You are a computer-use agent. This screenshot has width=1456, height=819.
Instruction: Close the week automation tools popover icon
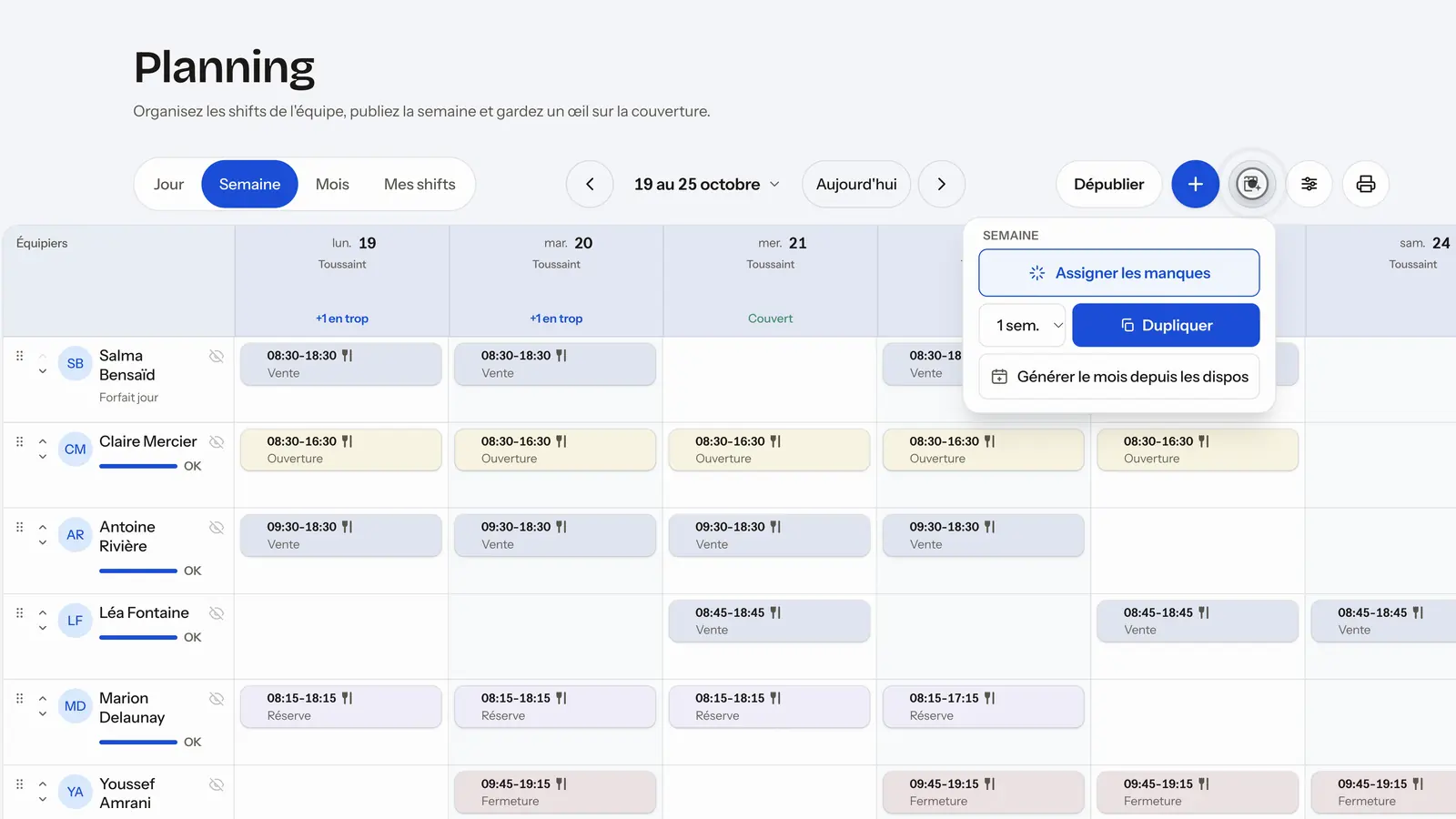(x=1252, y=184)
